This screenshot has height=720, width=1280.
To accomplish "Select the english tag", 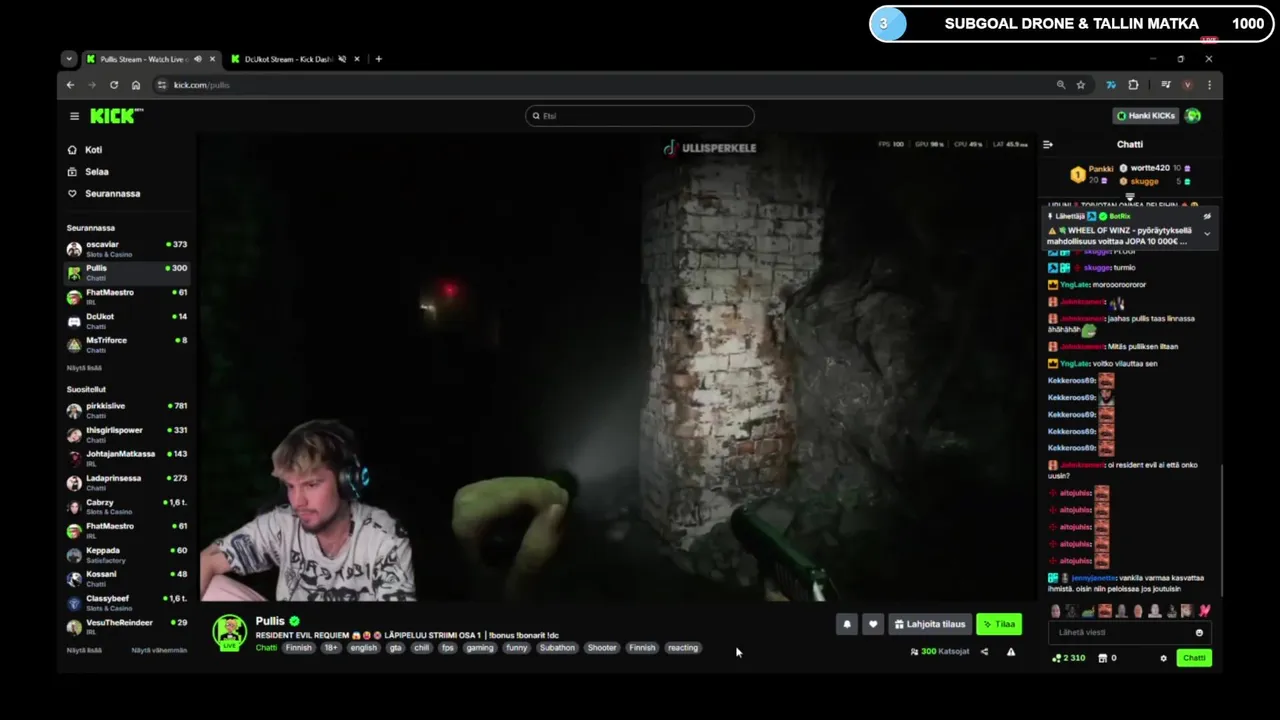I will coord(363,648).
